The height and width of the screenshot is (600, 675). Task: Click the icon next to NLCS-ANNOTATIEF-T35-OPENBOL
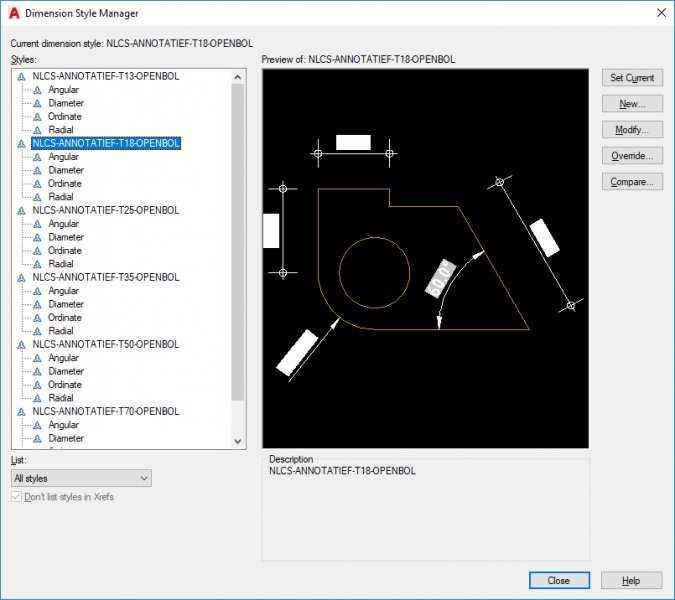click(21, 278)
